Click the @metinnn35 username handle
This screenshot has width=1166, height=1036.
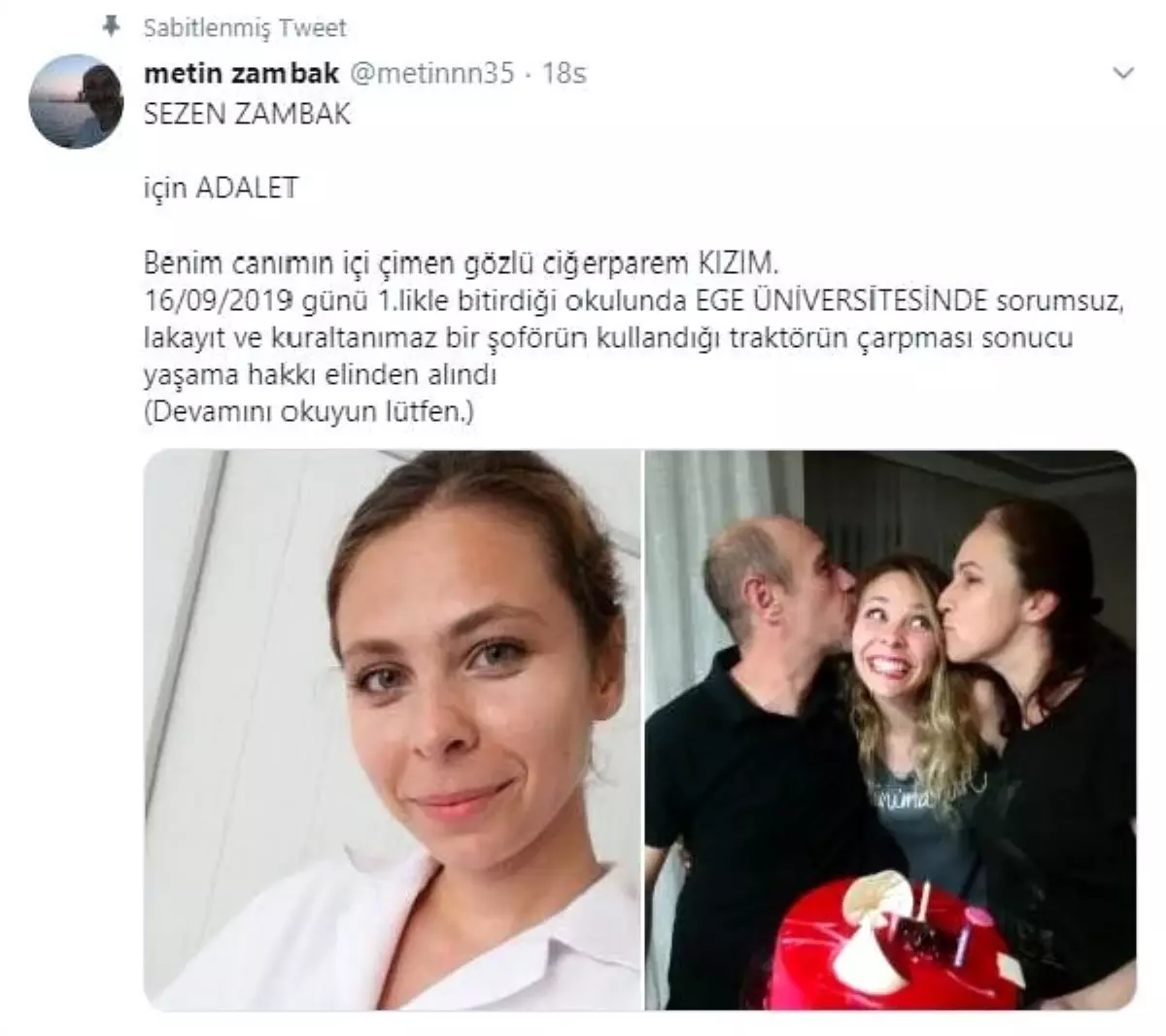point(431,74)
